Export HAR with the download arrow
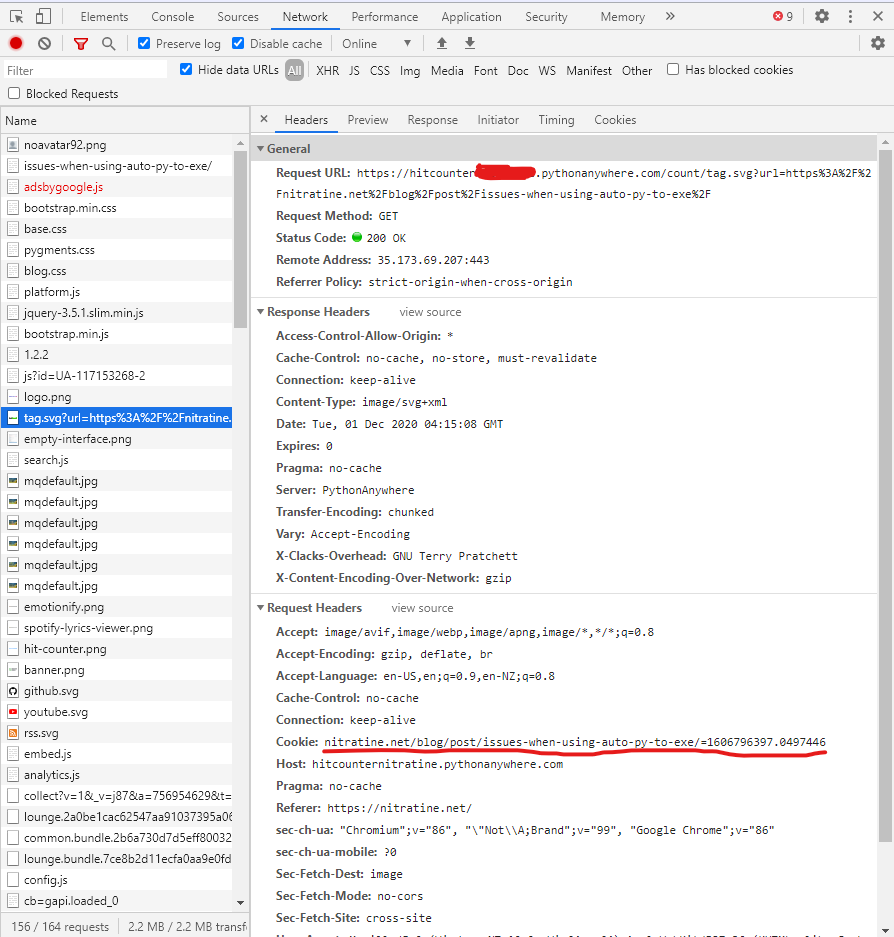Image resolution: width=894 pixels, height=937 pixels. [x=470, y=43]
